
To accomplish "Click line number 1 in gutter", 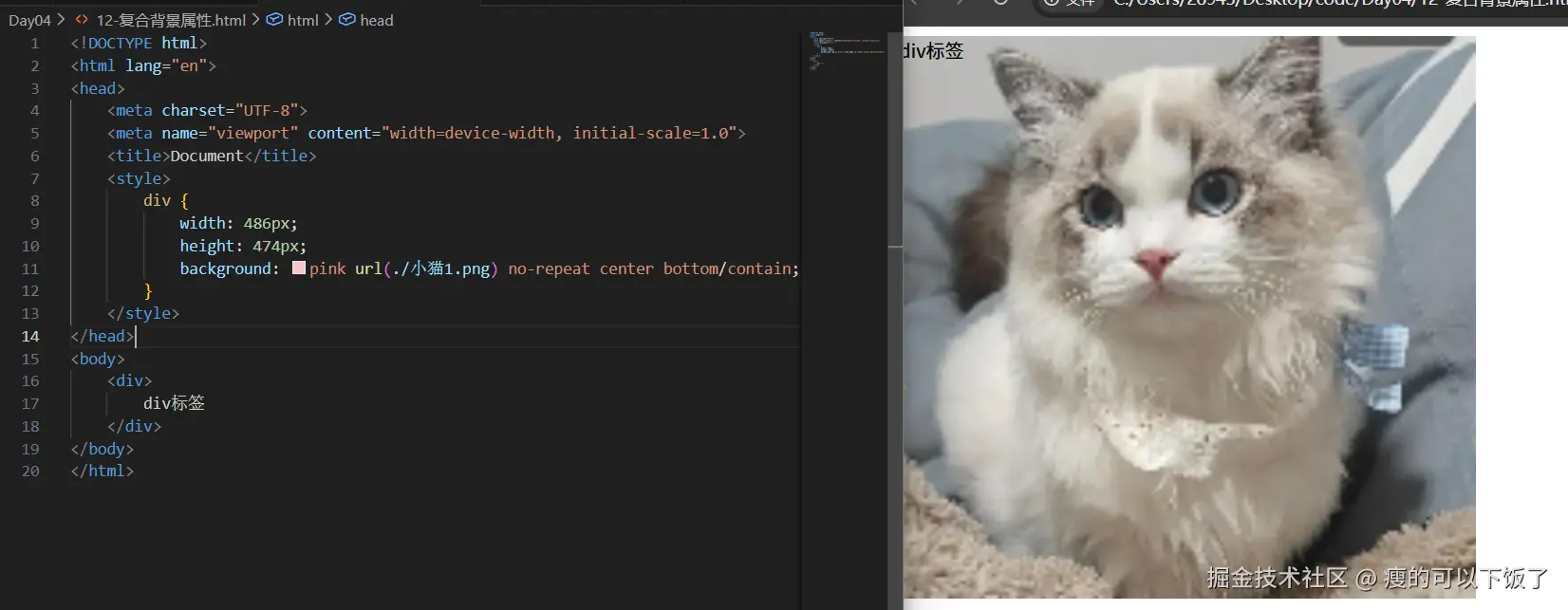I will [35, 44].
